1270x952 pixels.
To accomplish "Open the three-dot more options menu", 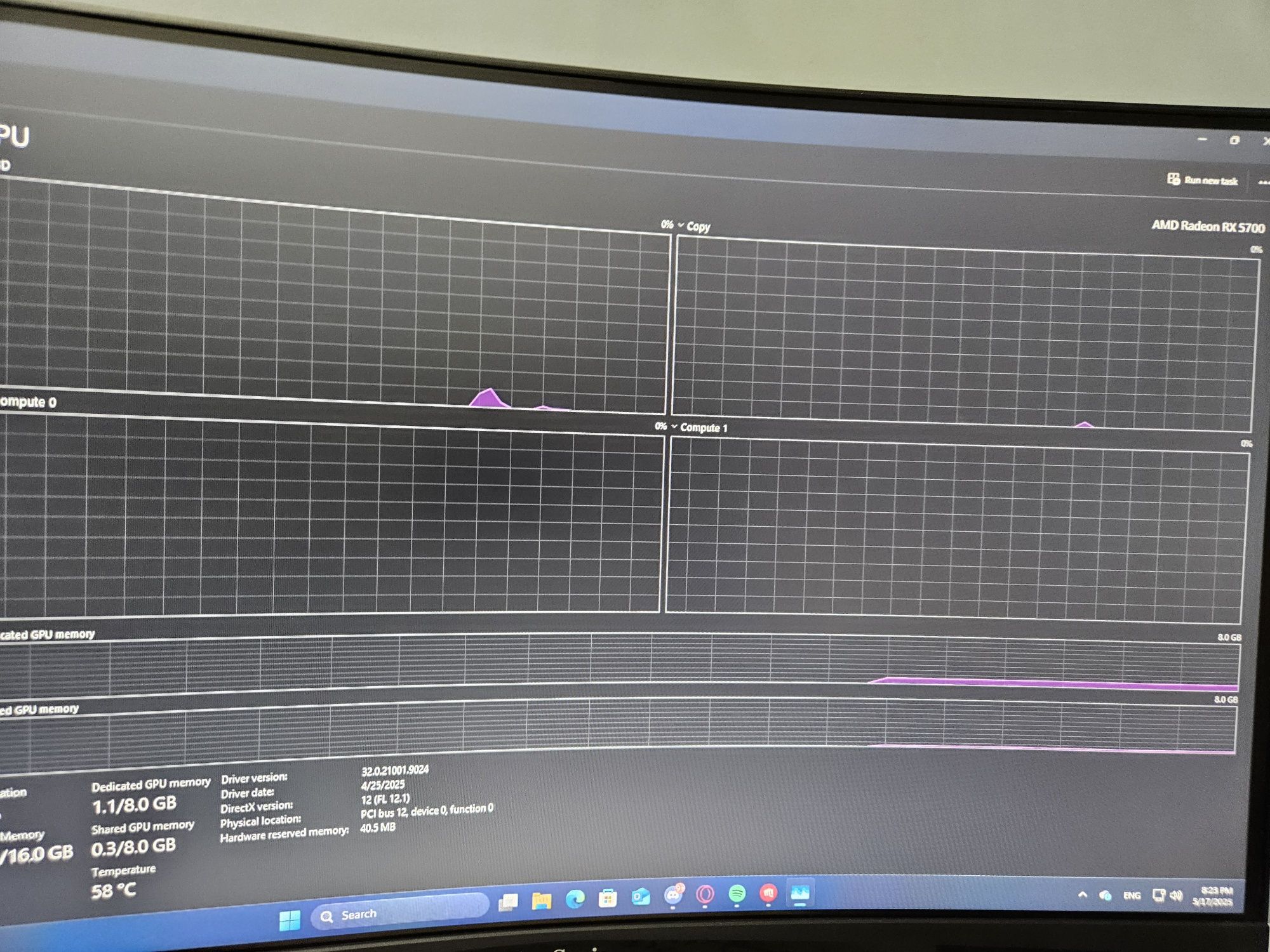I will [1264, 183].
